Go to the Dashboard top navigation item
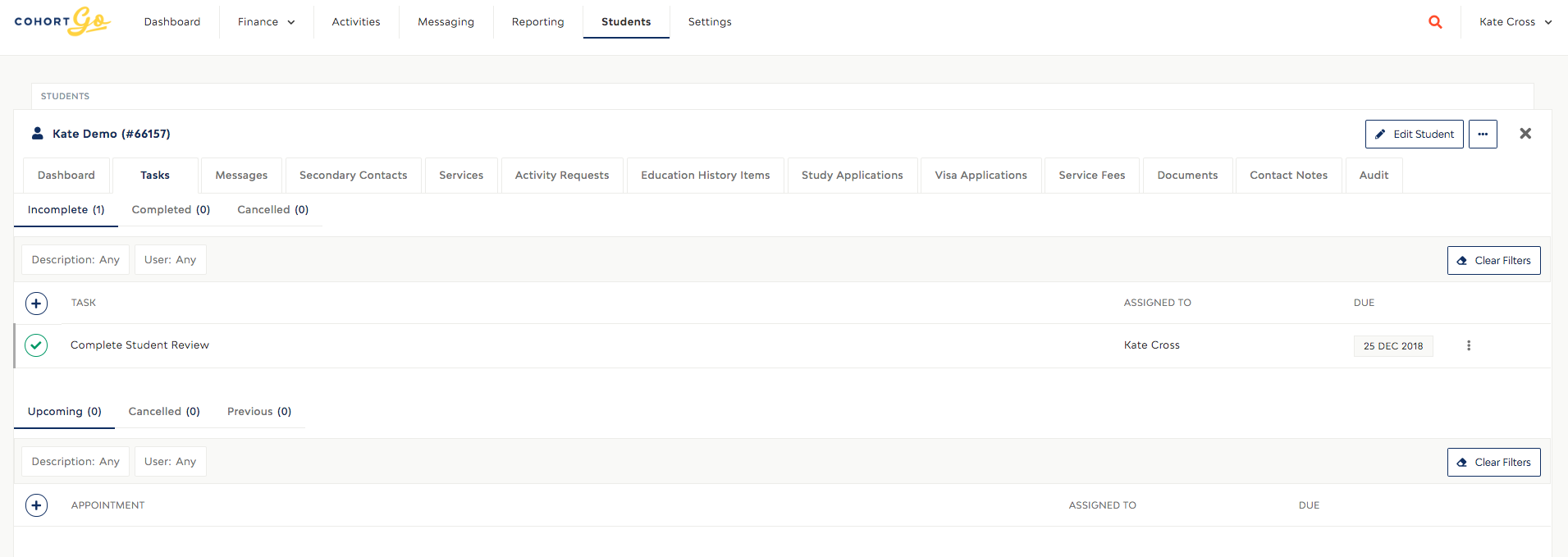 tap(172, 22)
